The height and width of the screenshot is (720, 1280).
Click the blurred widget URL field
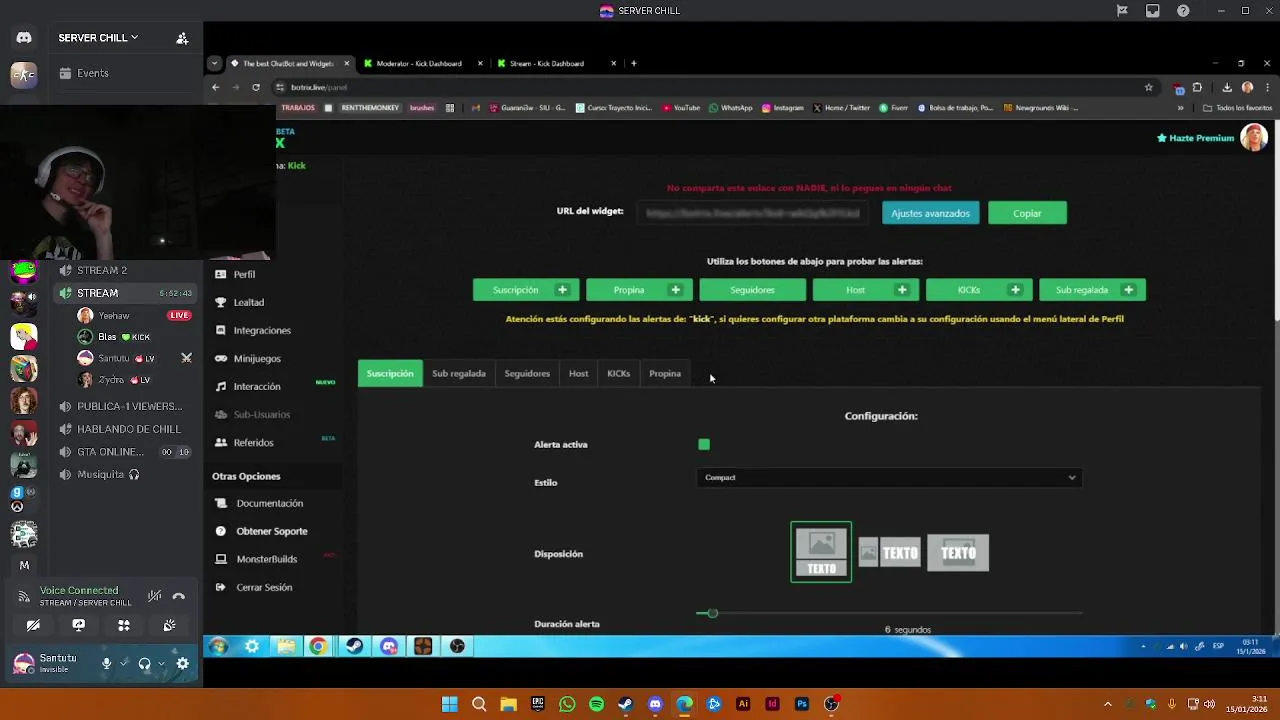tap(752, 213)
